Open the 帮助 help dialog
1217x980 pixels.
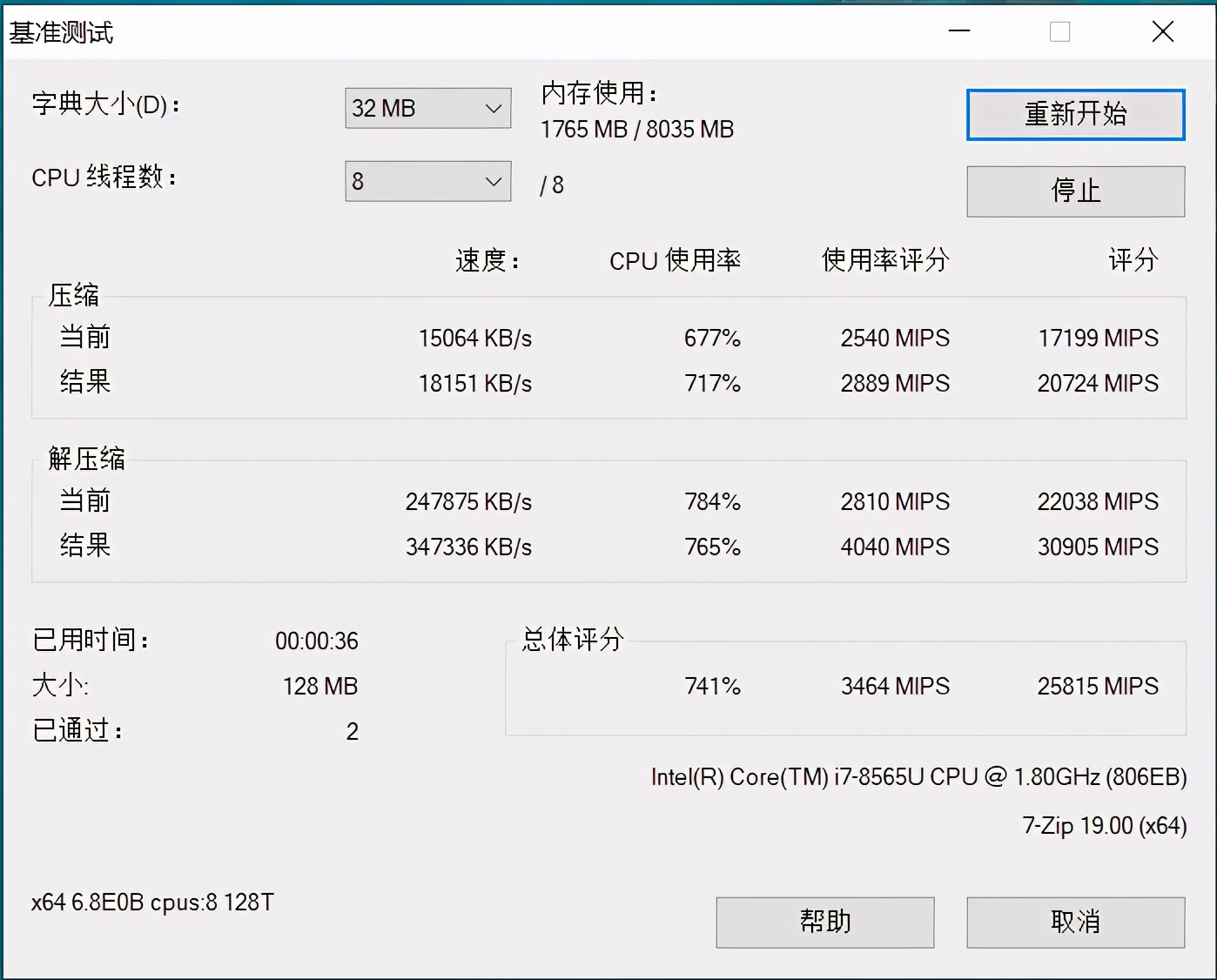[x=824, y=922]
